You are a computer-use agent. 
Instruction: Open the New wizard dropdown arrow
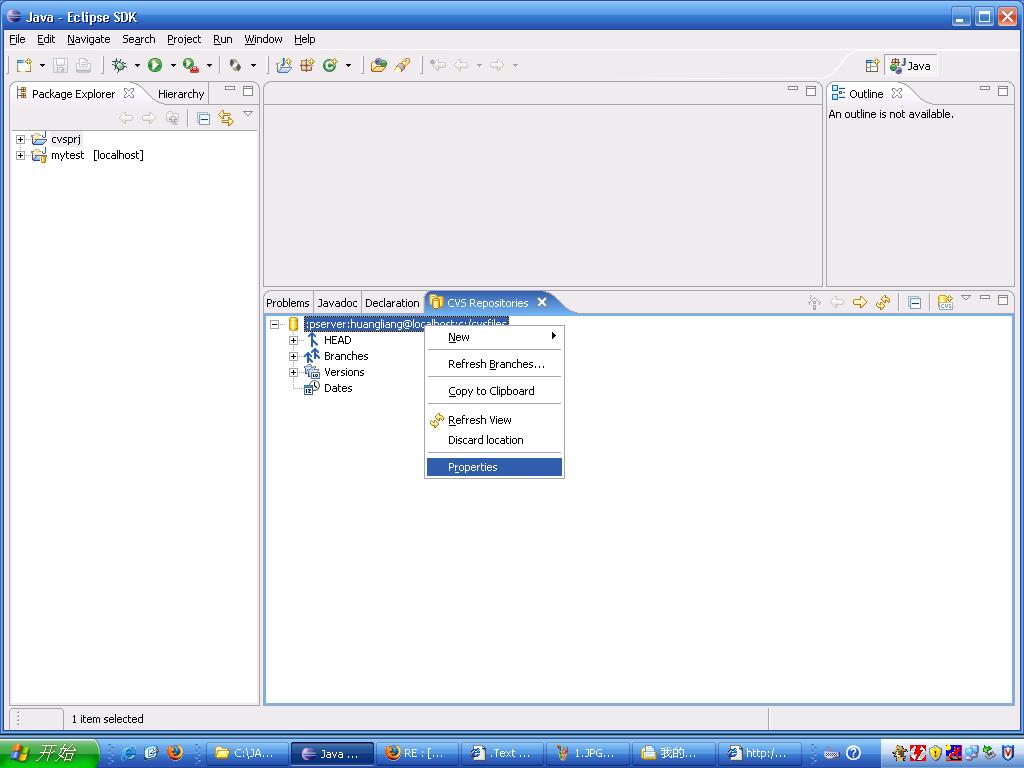[x=42, y=65]
